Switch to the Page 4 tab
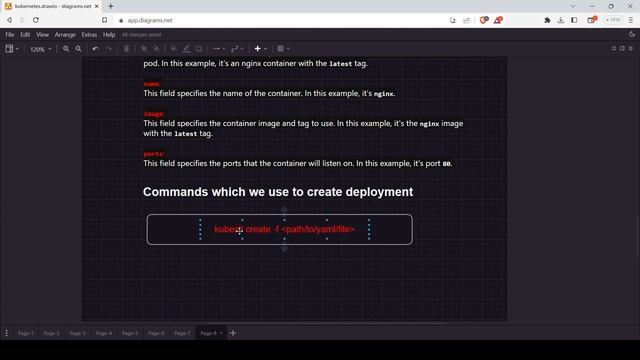Image resolution: width=640 pixels, height=360 pixels. point(104,333)
